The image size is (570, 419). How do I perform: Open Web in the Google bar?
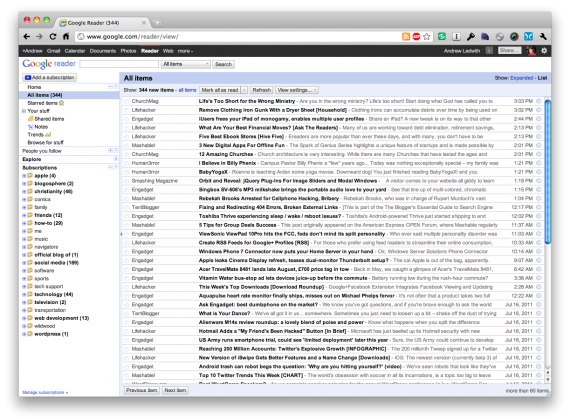click(x=168, y=51)
